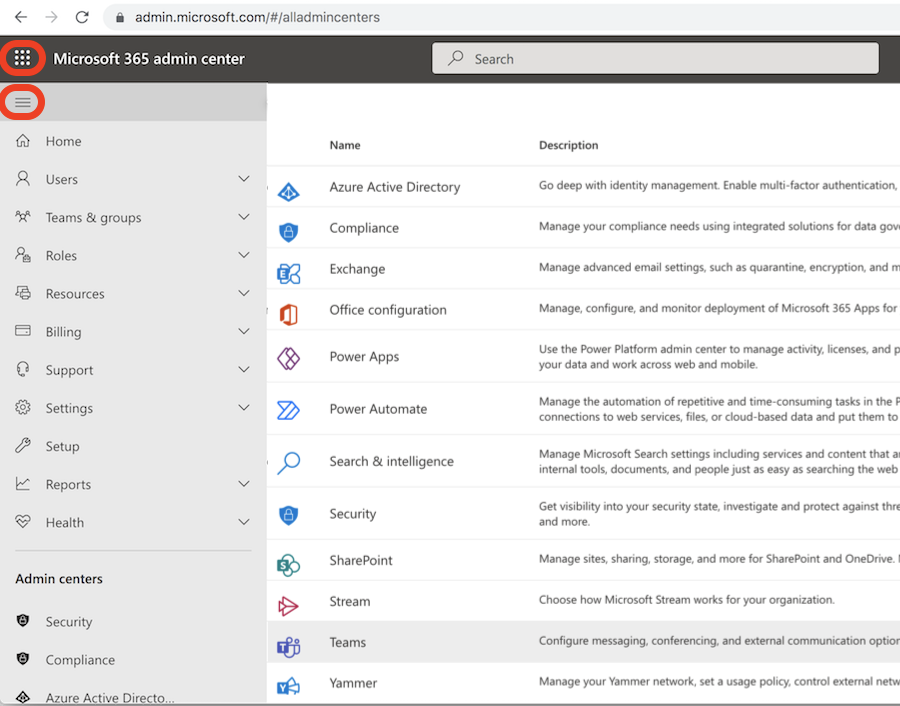Expand the Teams & groups chevron
Viewport: 900px width, 706px height.
(243, 216)
